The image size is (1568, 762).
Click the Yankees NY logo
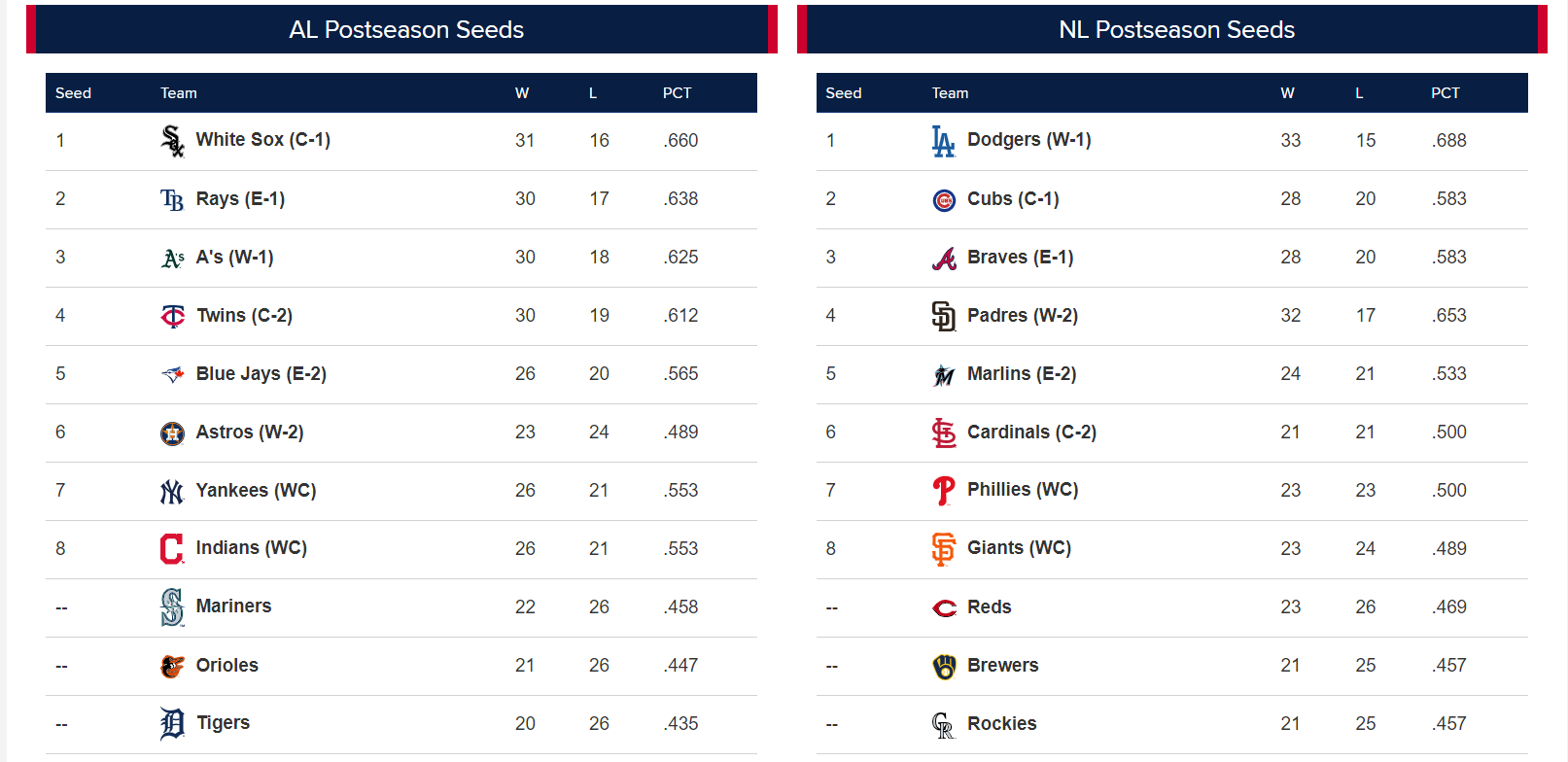[x=172, y=492]
